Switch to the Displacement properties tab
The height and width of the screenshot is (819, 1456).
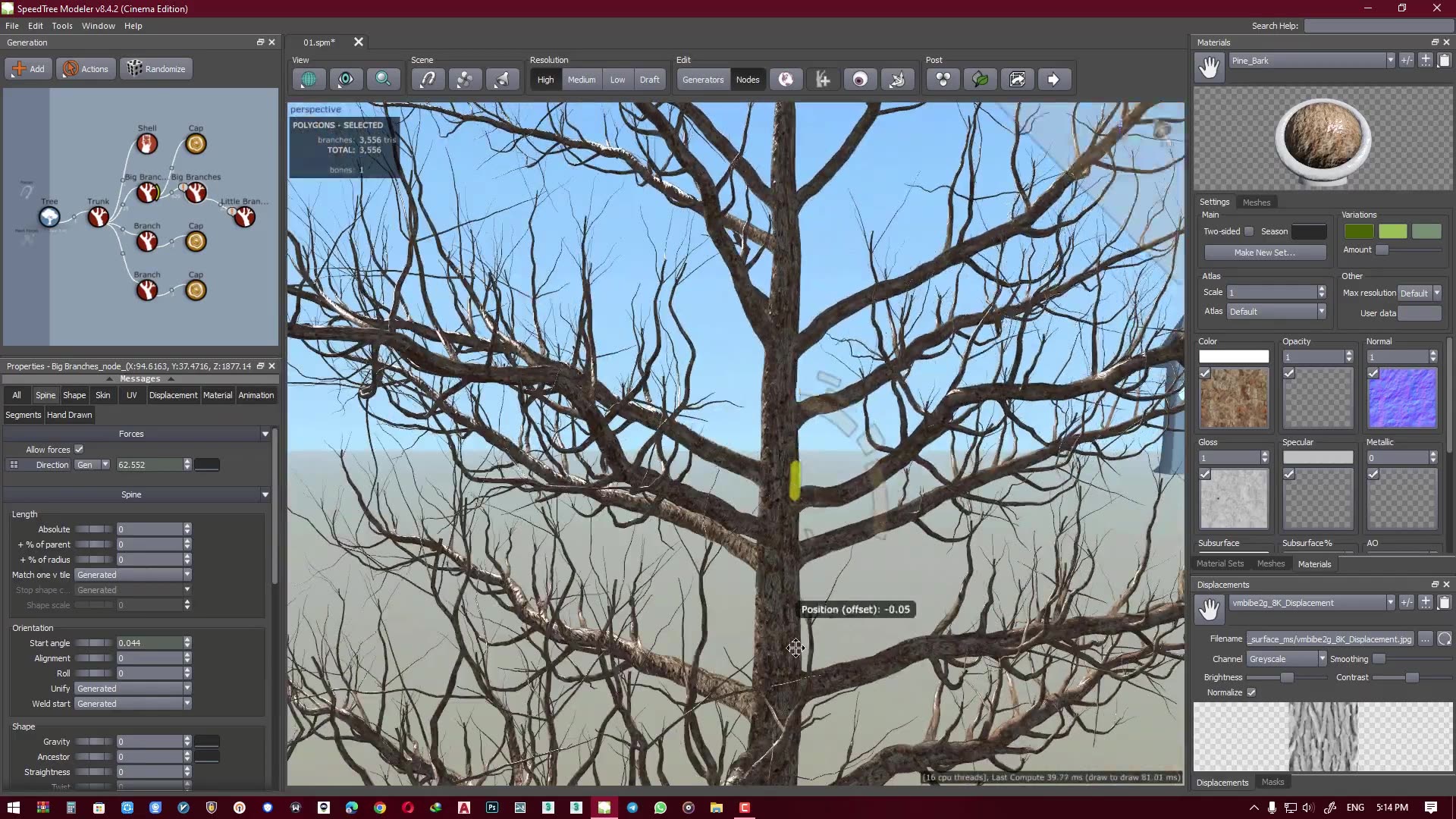click(173, 394)
